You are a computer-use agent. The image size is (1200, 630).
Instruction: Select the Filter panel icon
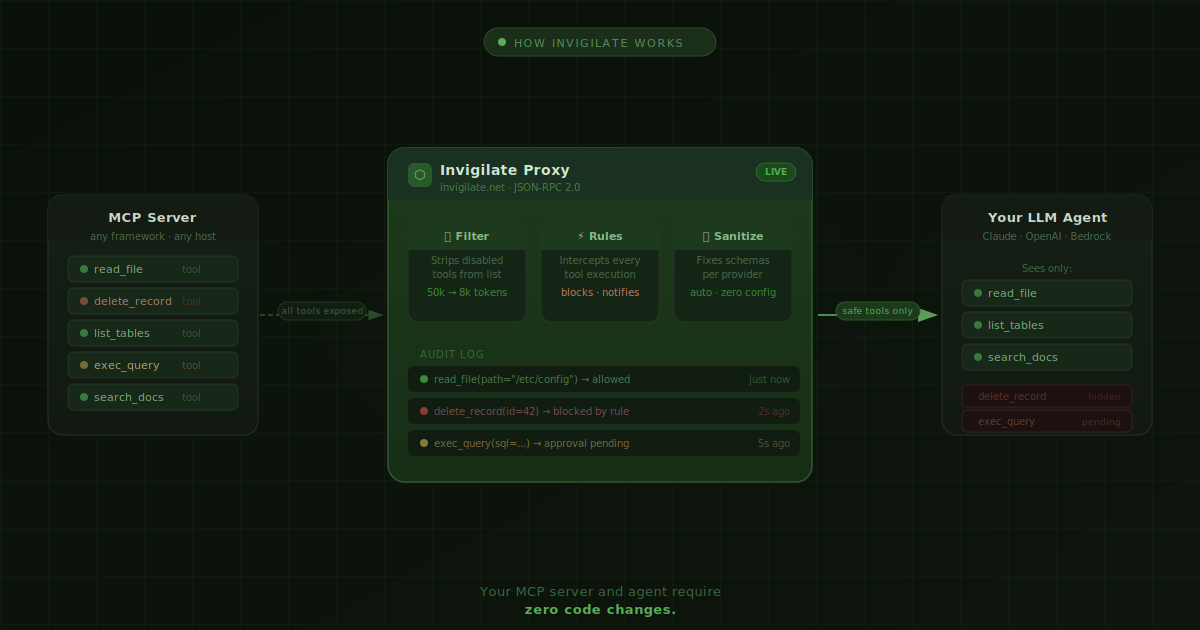446,236
